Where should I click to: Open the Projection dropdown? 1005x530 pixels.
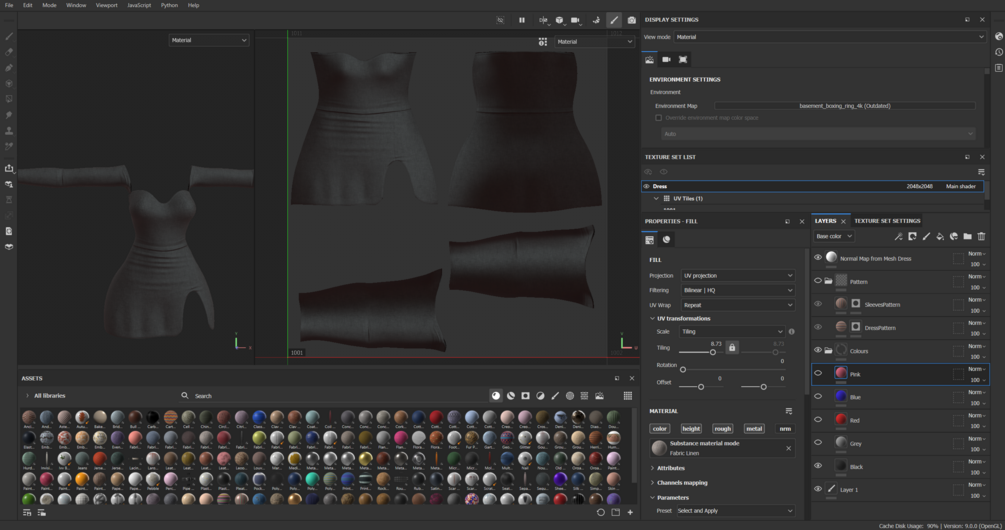pos(737,276)
